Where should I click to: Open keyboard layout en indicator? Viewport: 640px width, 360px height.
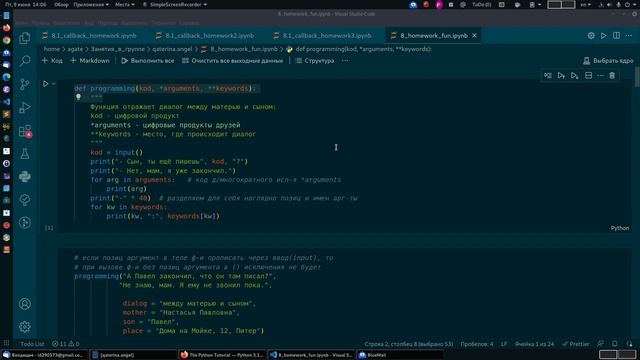pos(585,4)
